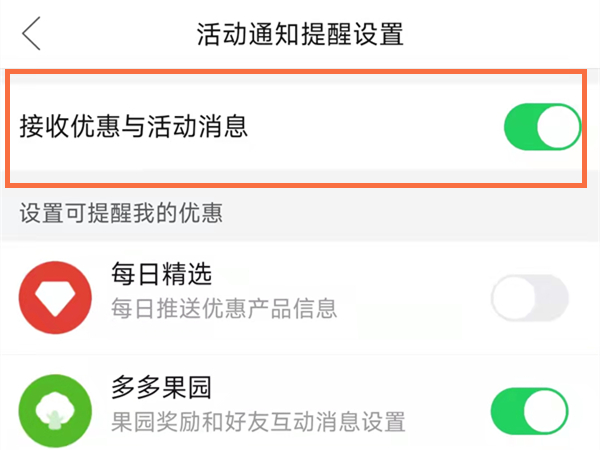Disable the 接收优惠与活动消息 switch

(x=542, y=127)
